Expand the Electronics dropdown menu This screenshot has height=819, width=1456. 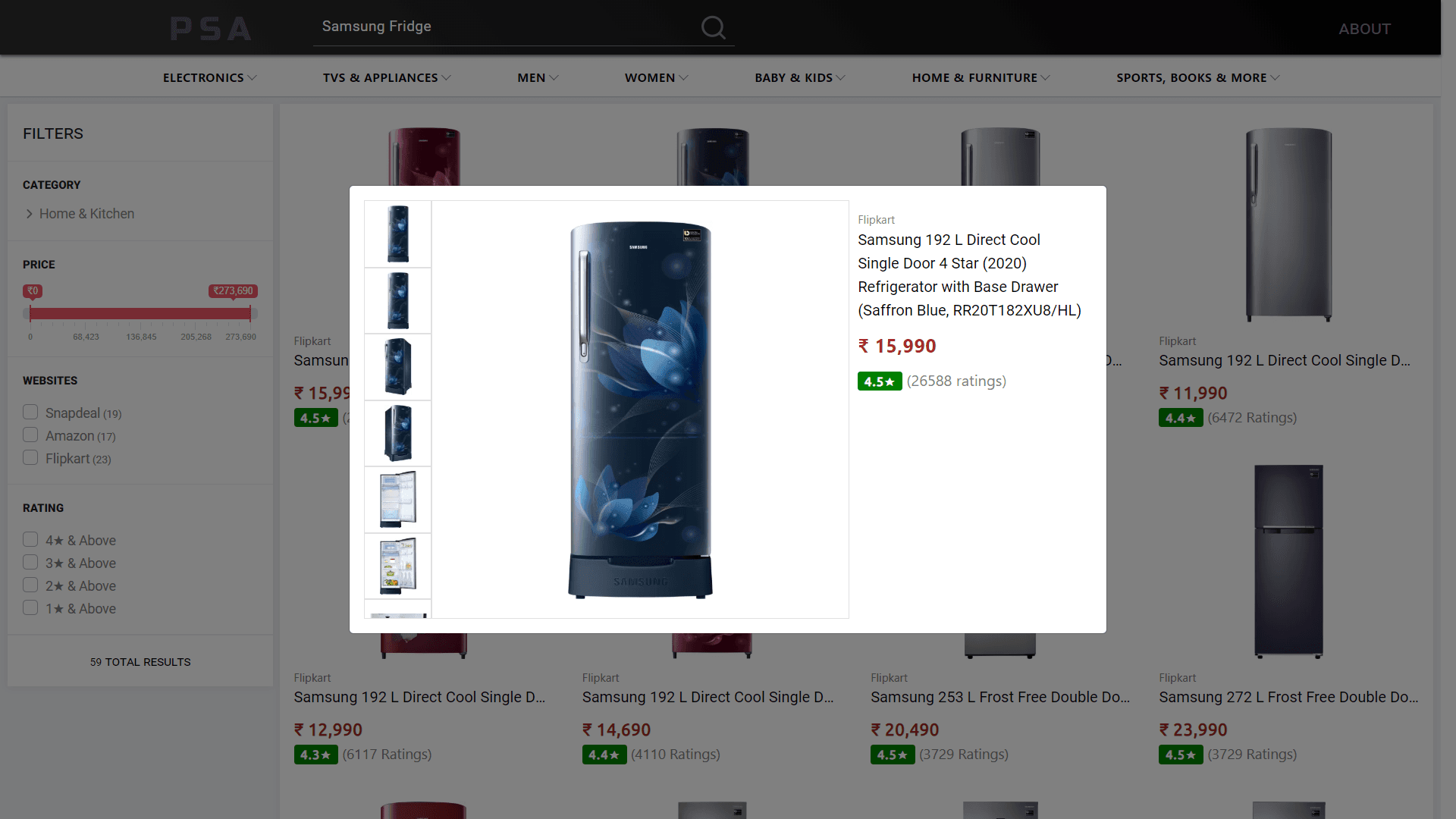click(x=209, y=78)
